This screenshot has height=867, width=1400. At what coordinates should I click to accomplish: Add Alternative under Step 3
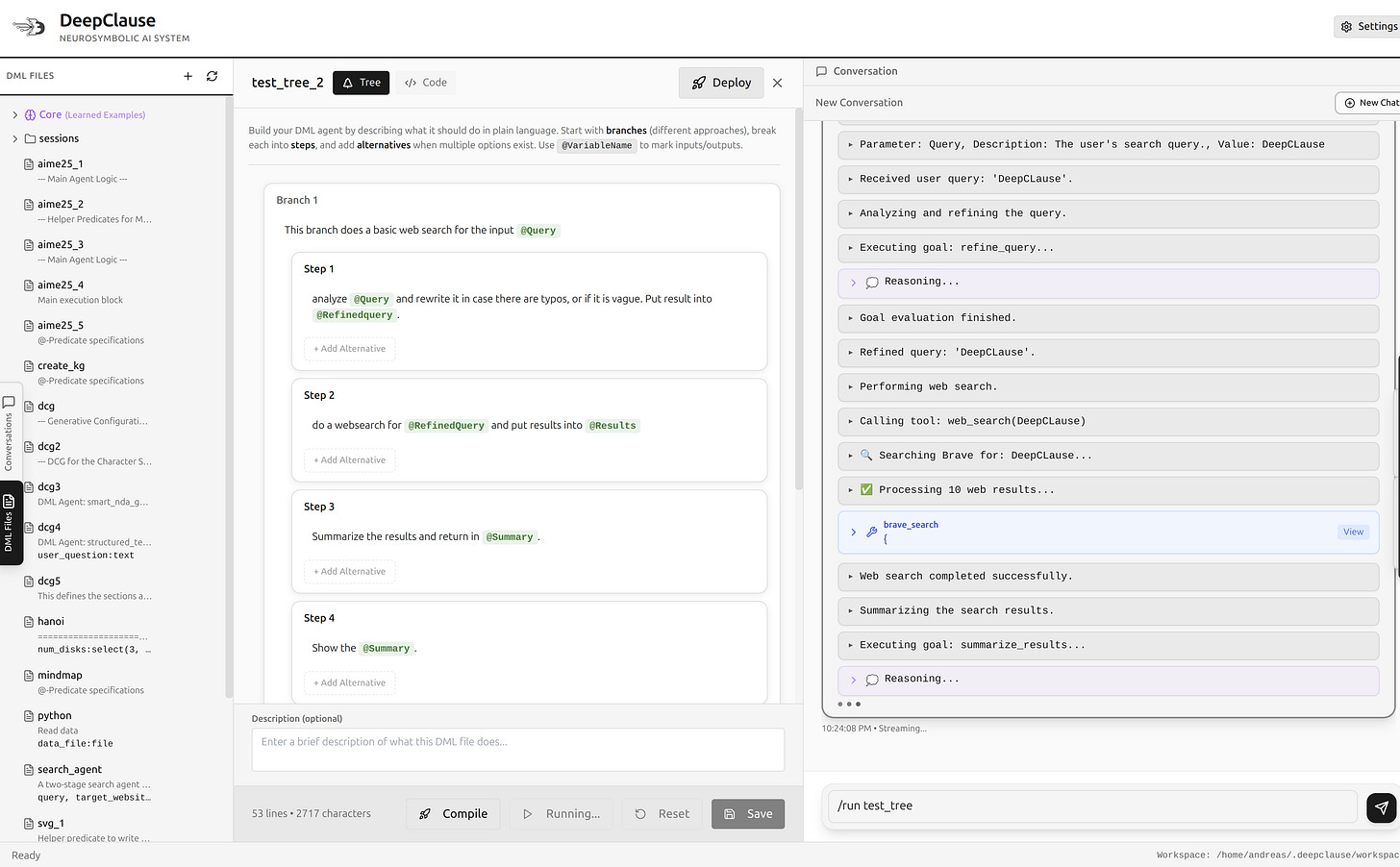pos(350,572)
